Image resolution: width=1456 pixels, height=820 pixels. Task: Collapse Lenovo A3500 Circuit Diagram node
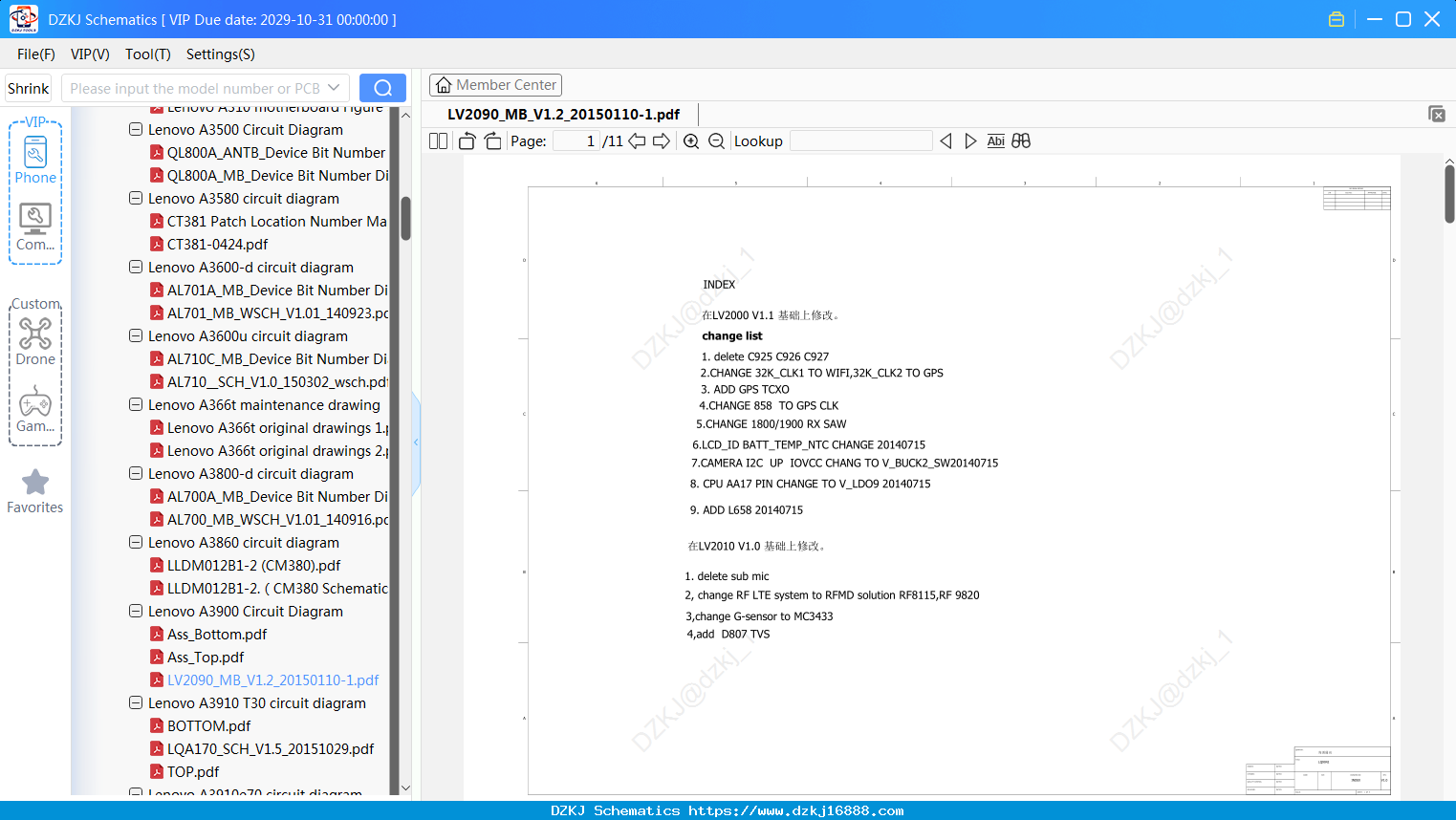[x=136, y=129]
